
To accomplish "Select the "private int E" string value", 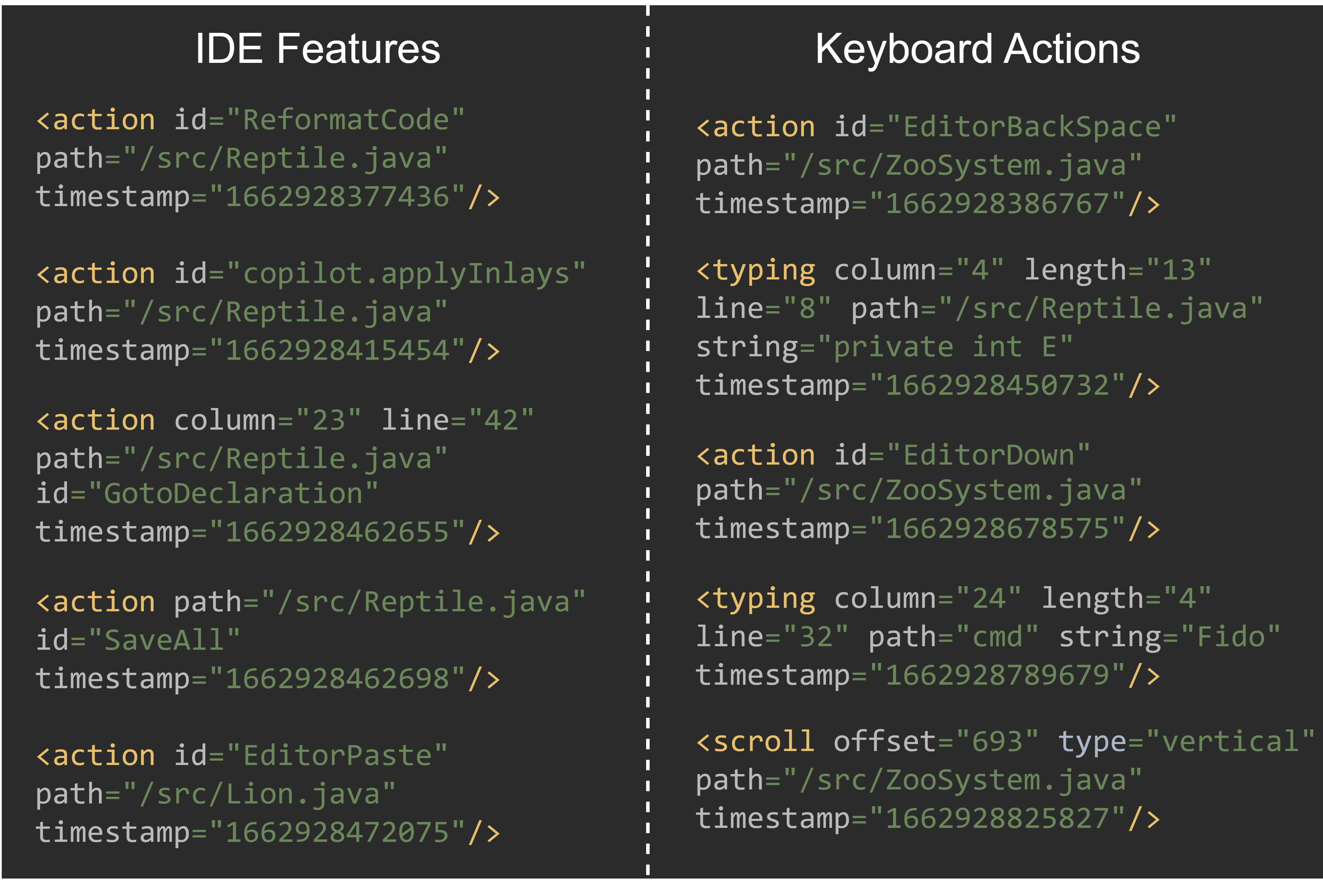I will (x=945, y=347).
